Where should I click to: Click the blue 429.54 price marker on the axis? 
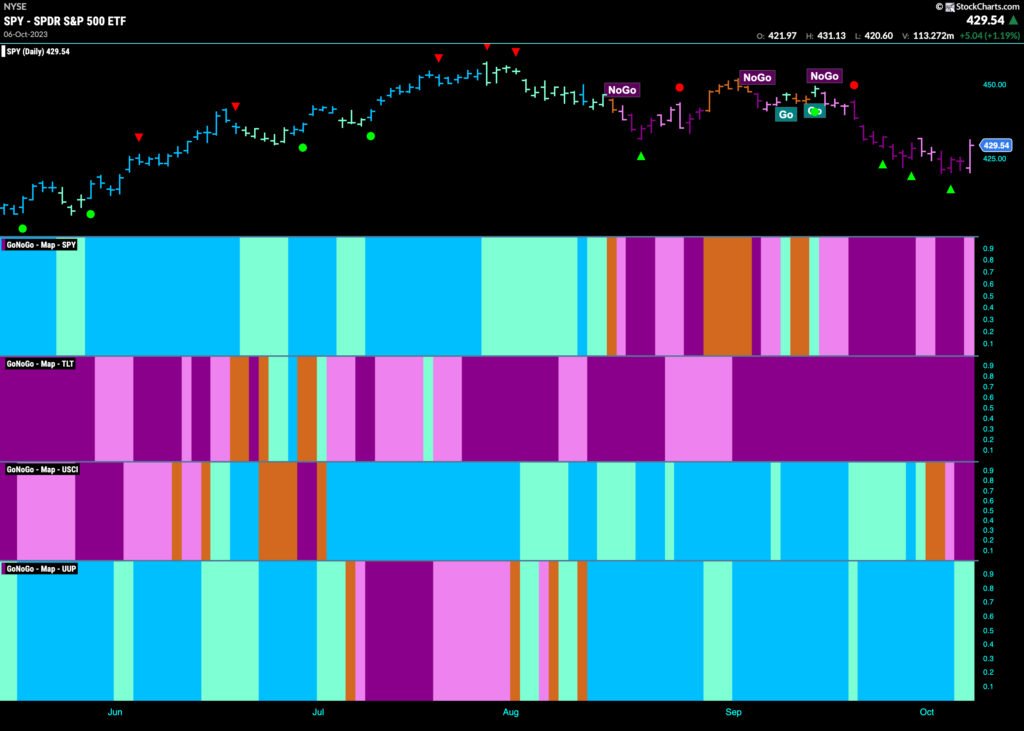pos(995,145)
